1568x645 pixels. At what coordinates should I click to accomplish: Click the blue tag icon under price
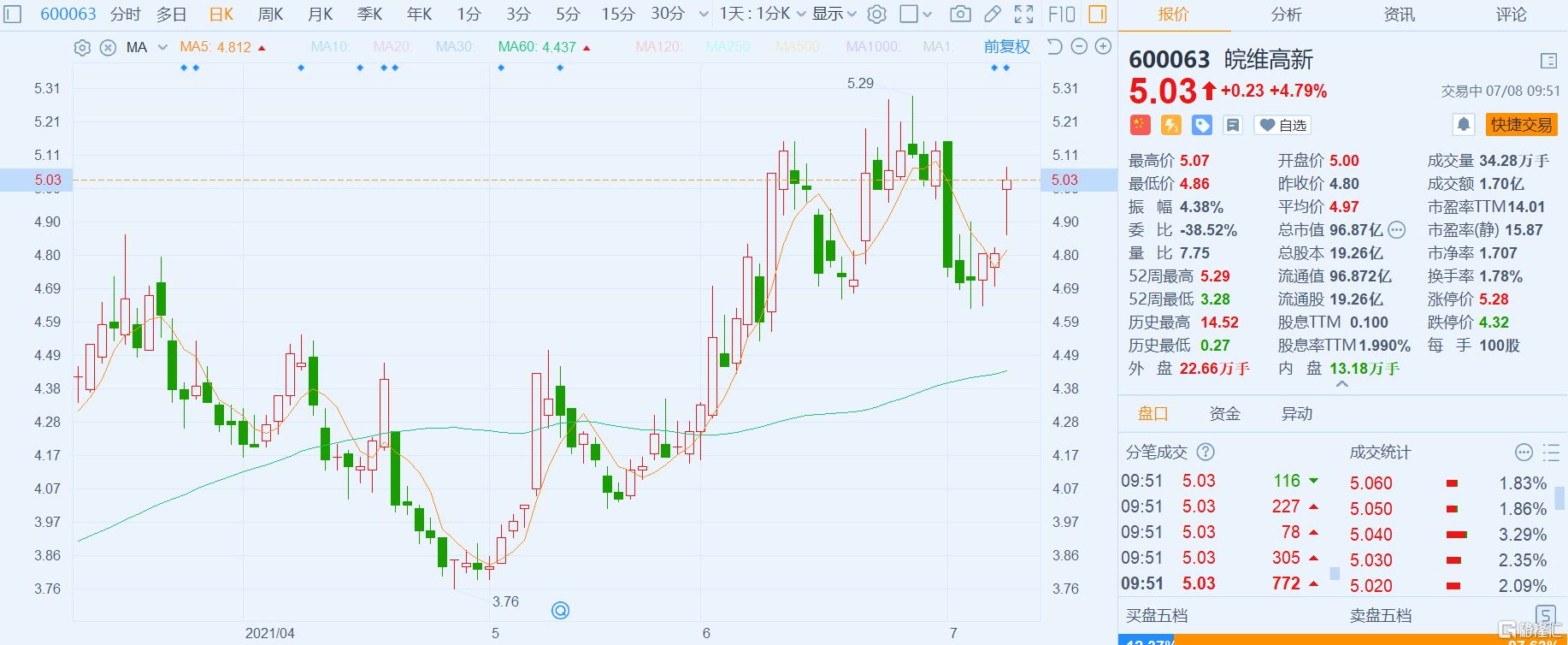point(1202,125)
